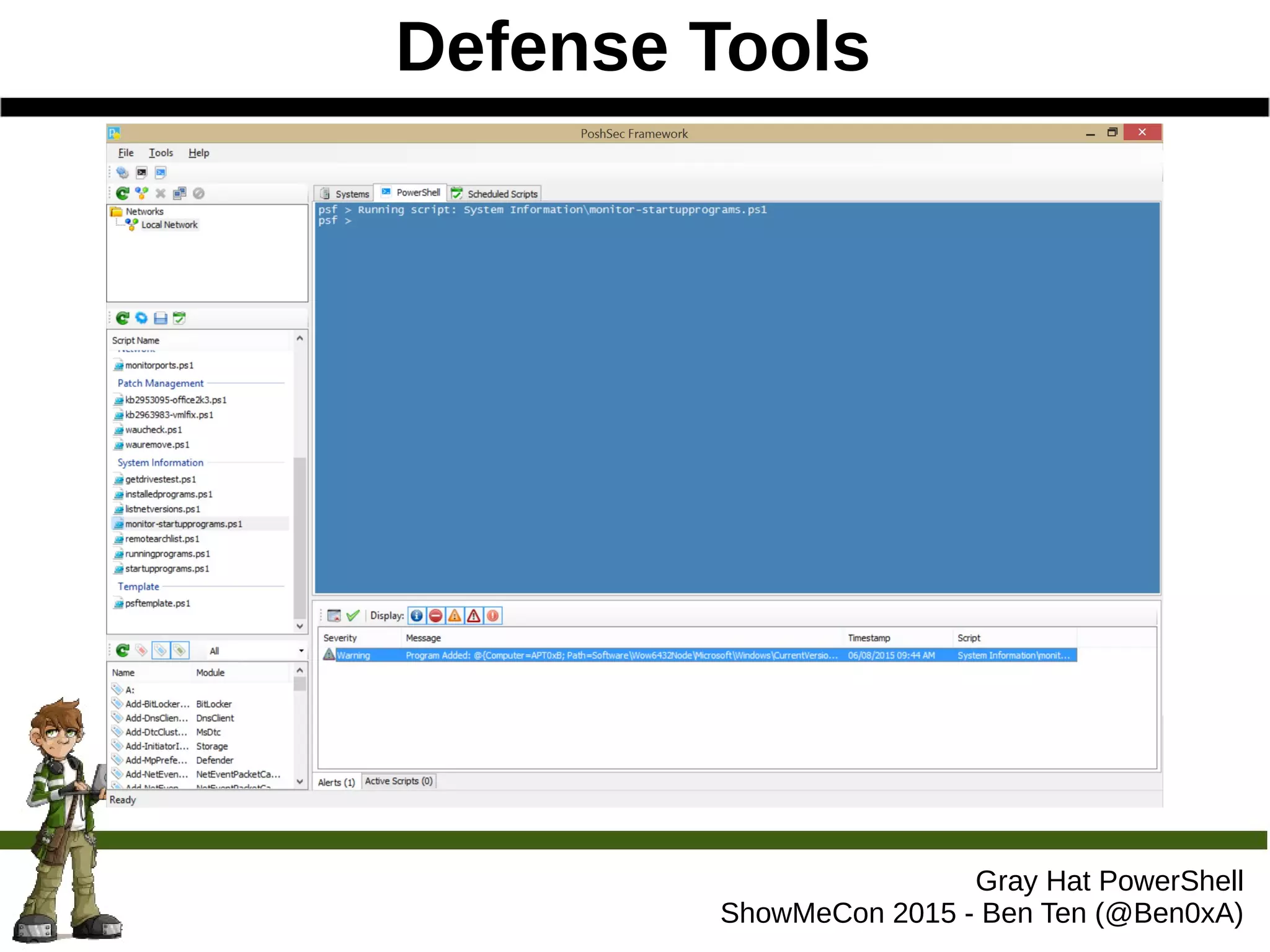The height and width of the screenshot is (952, 1270).
Task: Click script list scroll up arrow
Action: [300, 338]
